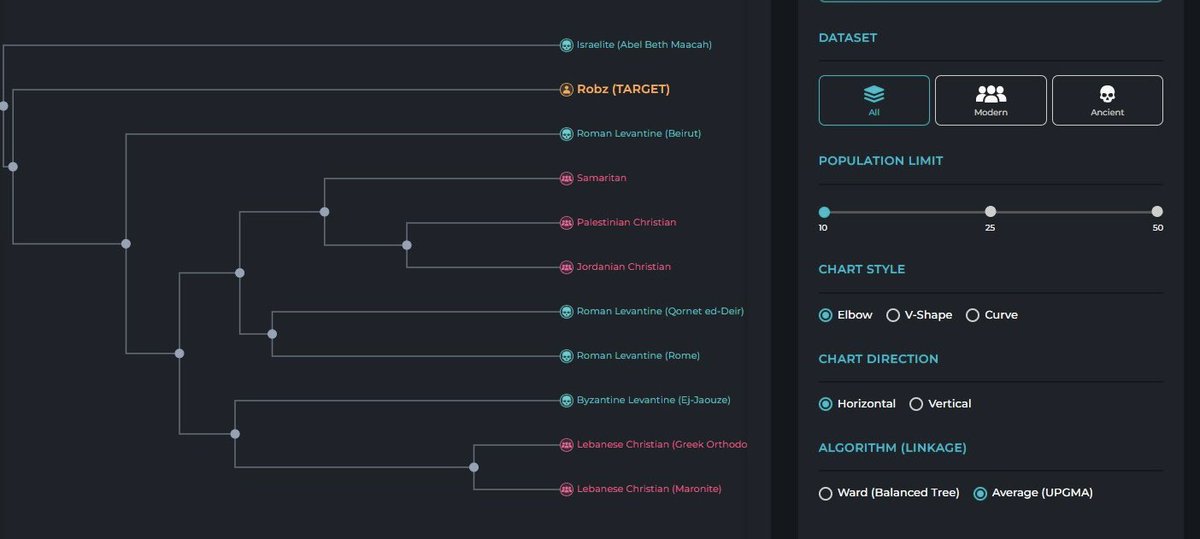Click the Robz (TARGET) label
The image size is (1200, 539).
pyautogui.click(x=623, y=89)
